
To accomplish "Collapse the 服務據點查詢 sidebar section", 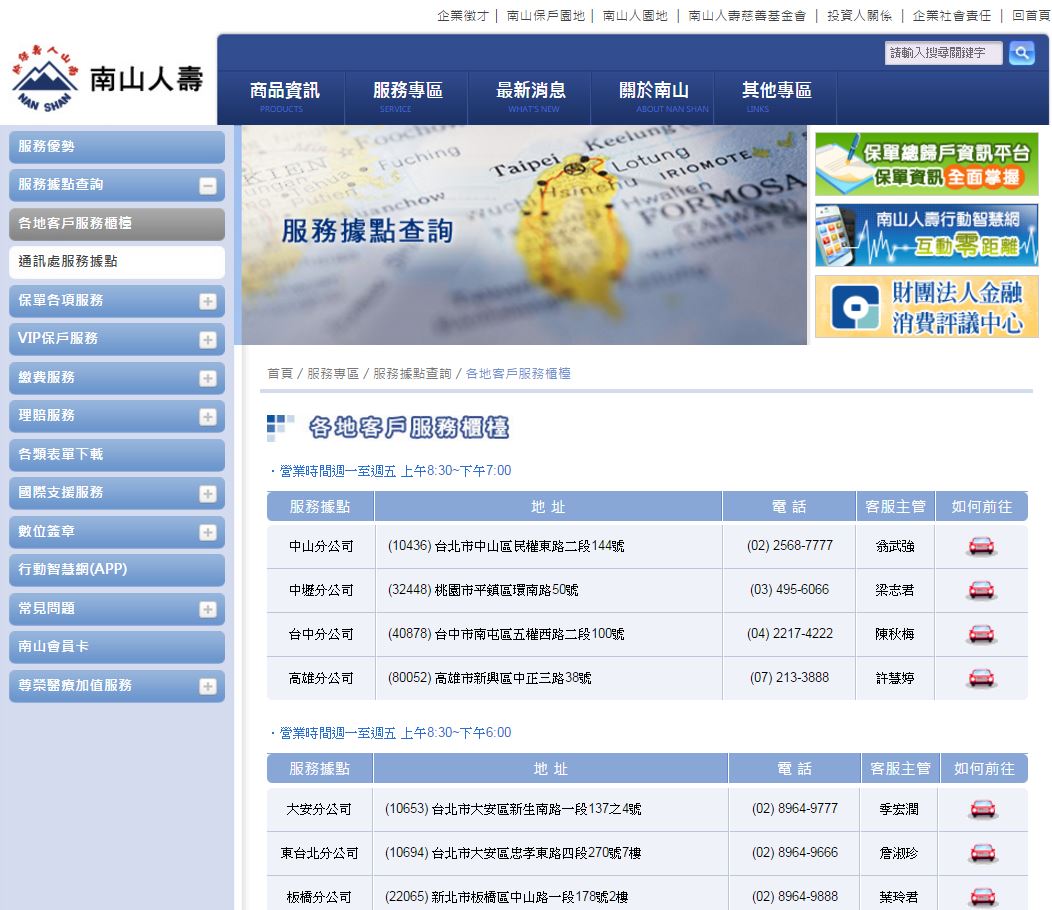I will pos(207,185).
